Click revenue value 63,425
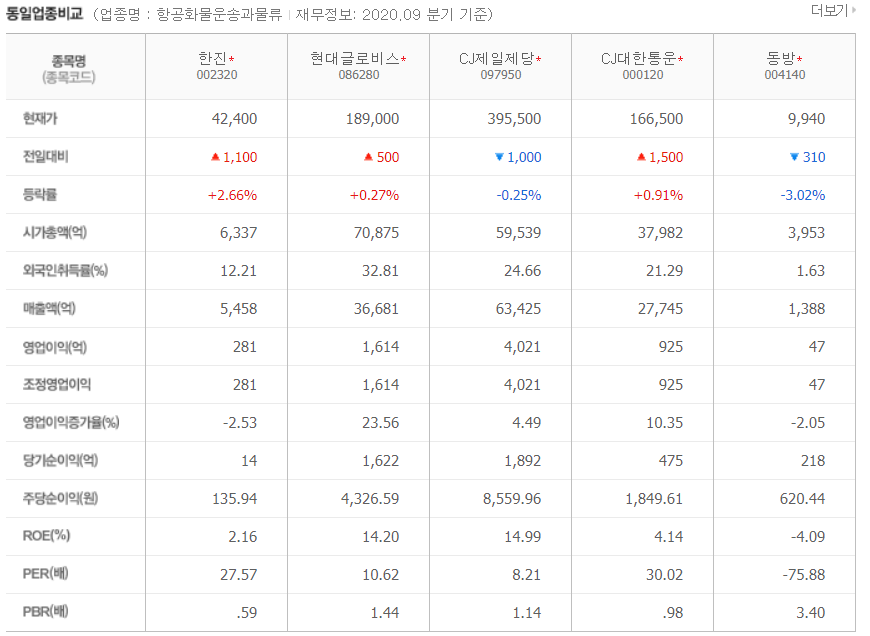The image size is (870, 636). (519, 309)
